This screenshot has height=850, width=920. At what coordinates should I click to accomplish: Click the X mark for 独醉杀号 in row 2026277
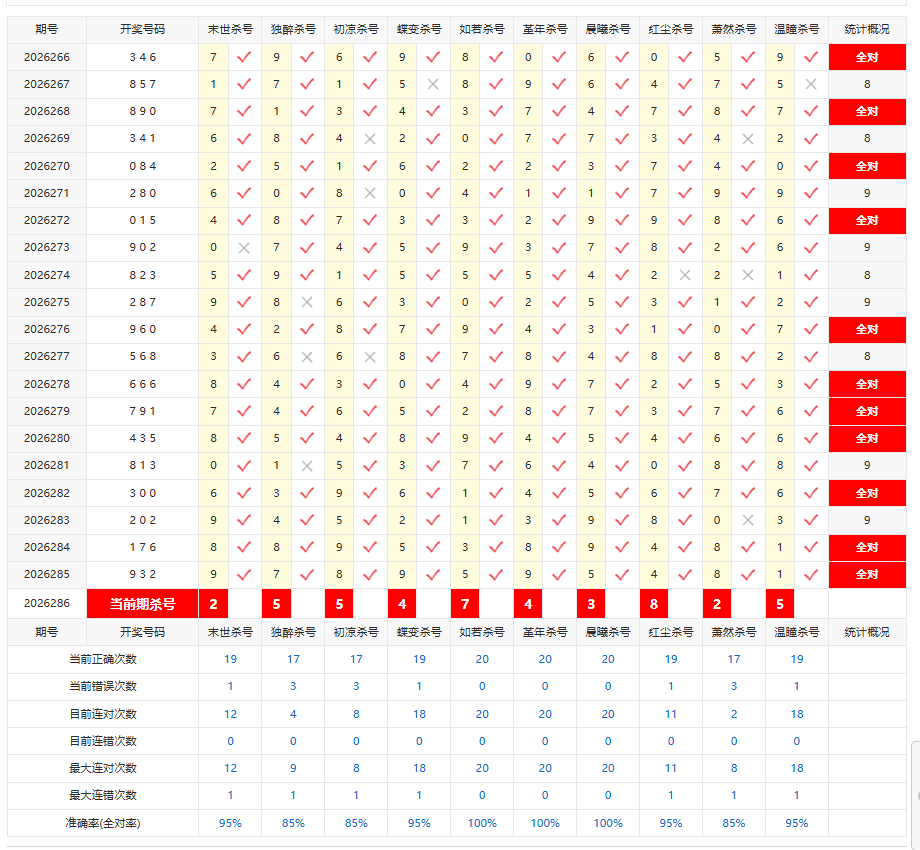tap(307, 357)
